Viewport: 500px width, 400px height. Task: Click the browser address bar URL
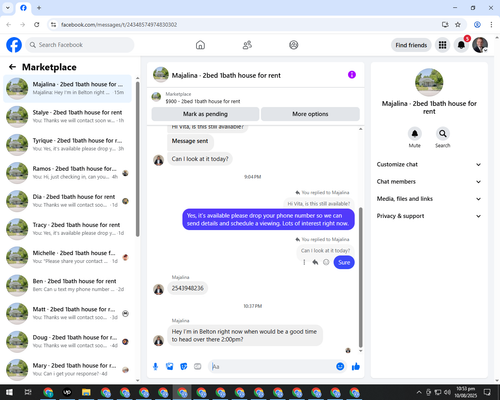tap(119, 25)
